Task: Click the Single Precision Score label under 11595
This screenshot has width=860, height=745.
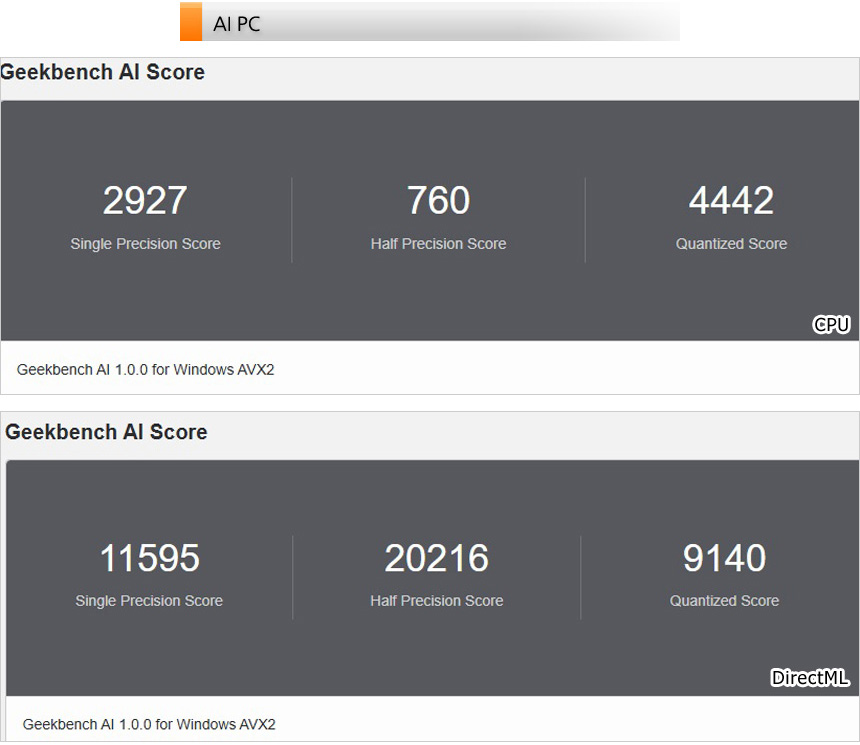Action: coord(149,601)
